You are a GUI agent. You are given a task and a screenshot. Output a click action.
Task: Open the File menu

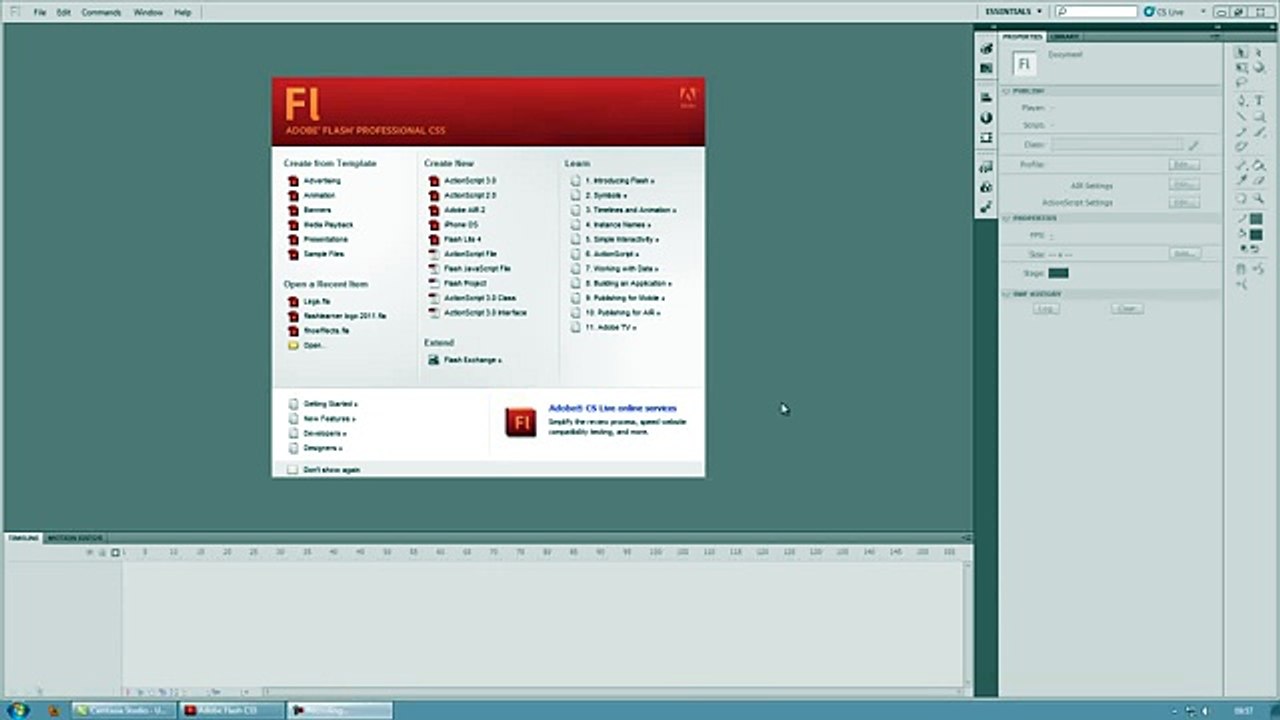click(x=40, y=12)
